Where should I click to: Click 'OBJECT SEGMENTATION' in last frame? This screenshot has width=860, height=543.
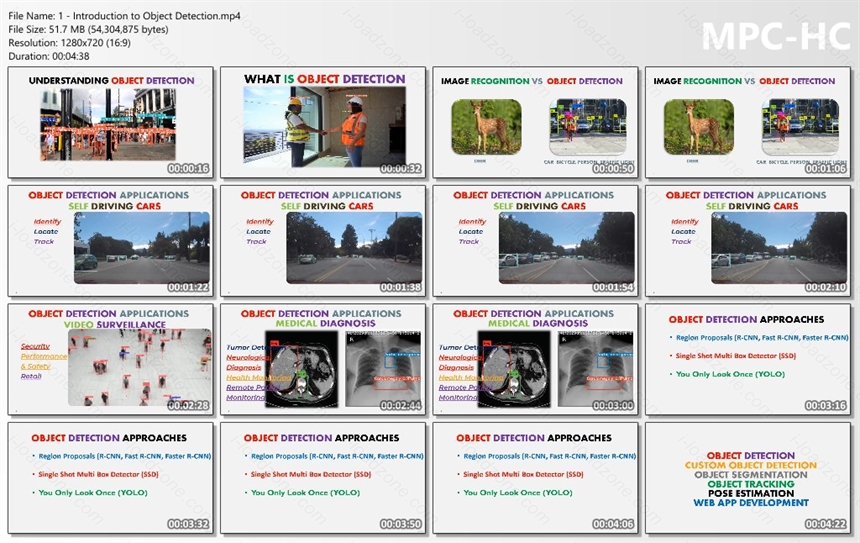(751, 474)
